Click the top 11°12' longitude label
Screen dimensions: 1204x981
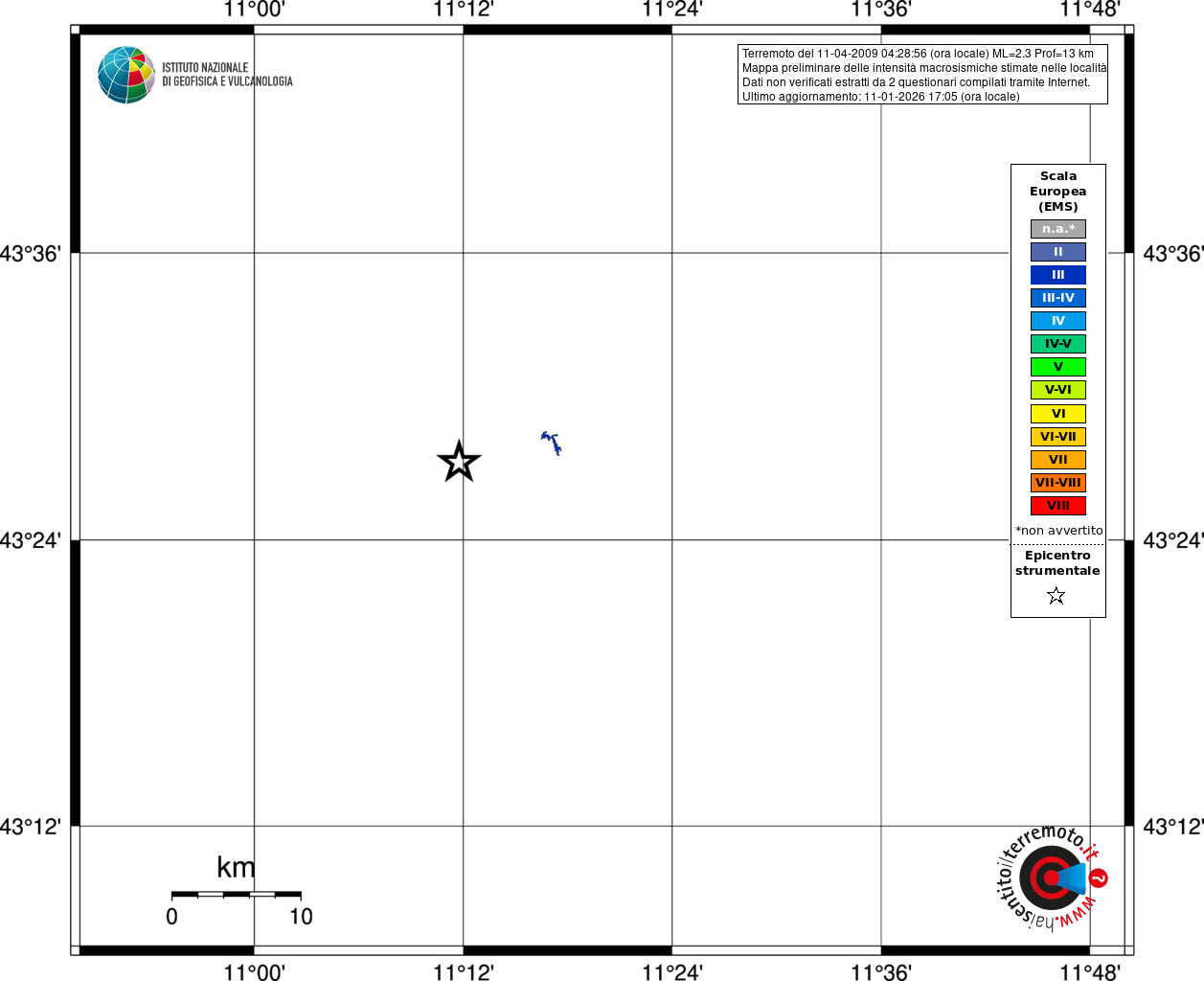pos(464,10)
